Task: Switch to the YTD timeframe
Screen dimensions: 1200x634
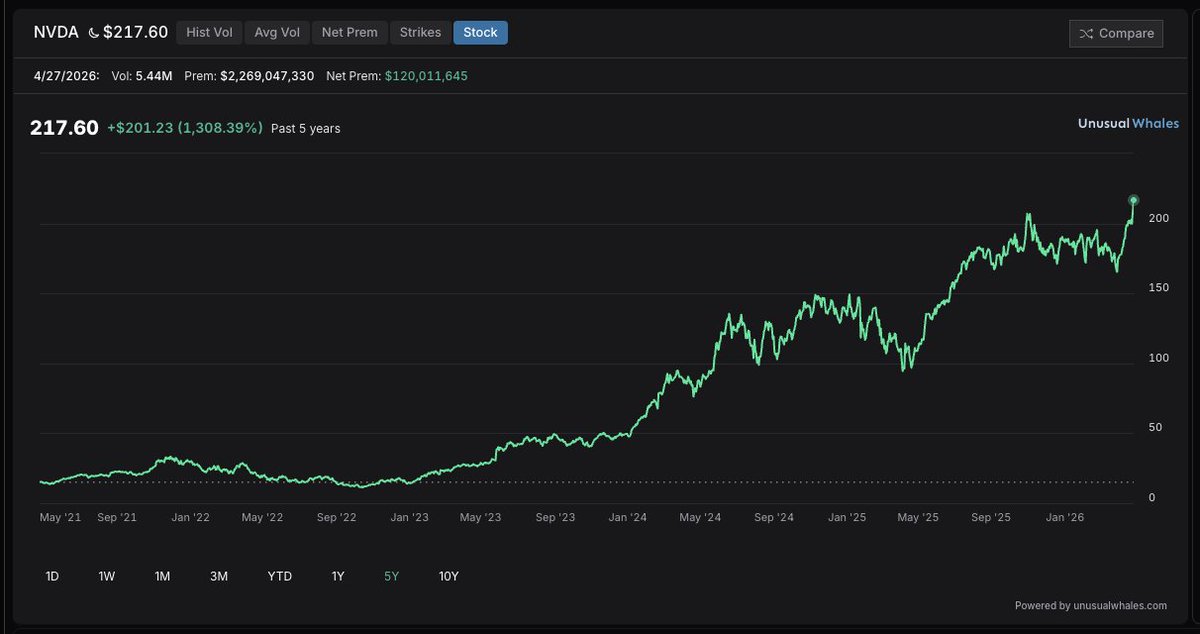Action: tap(279, 576)
